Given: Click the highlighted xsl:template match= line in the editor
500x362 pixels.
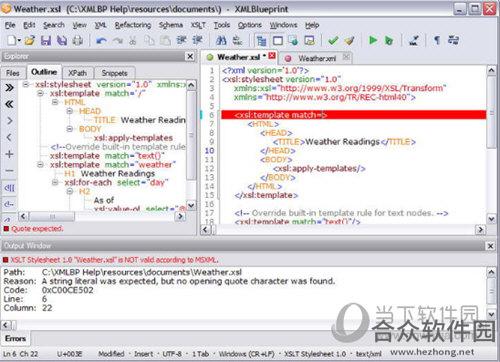Looking at the screenshot, I should (x=353, y=115).
